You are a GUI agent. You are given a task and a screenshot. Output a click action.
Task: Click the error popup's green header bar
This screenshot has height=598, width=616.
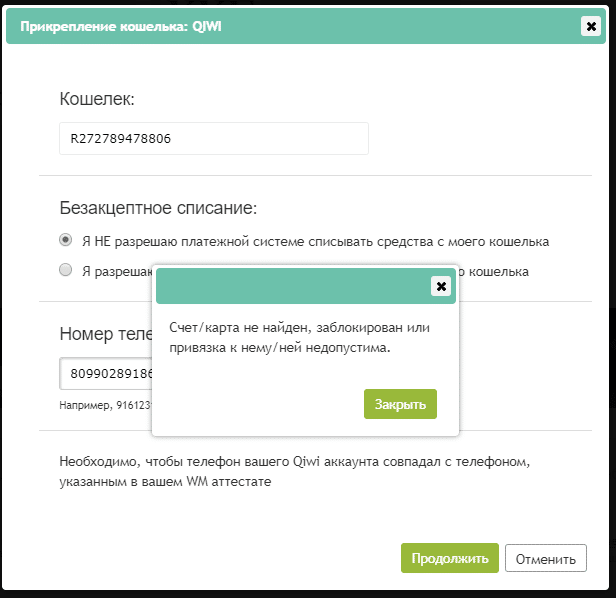pyautogui.click(x=290, y=286)
